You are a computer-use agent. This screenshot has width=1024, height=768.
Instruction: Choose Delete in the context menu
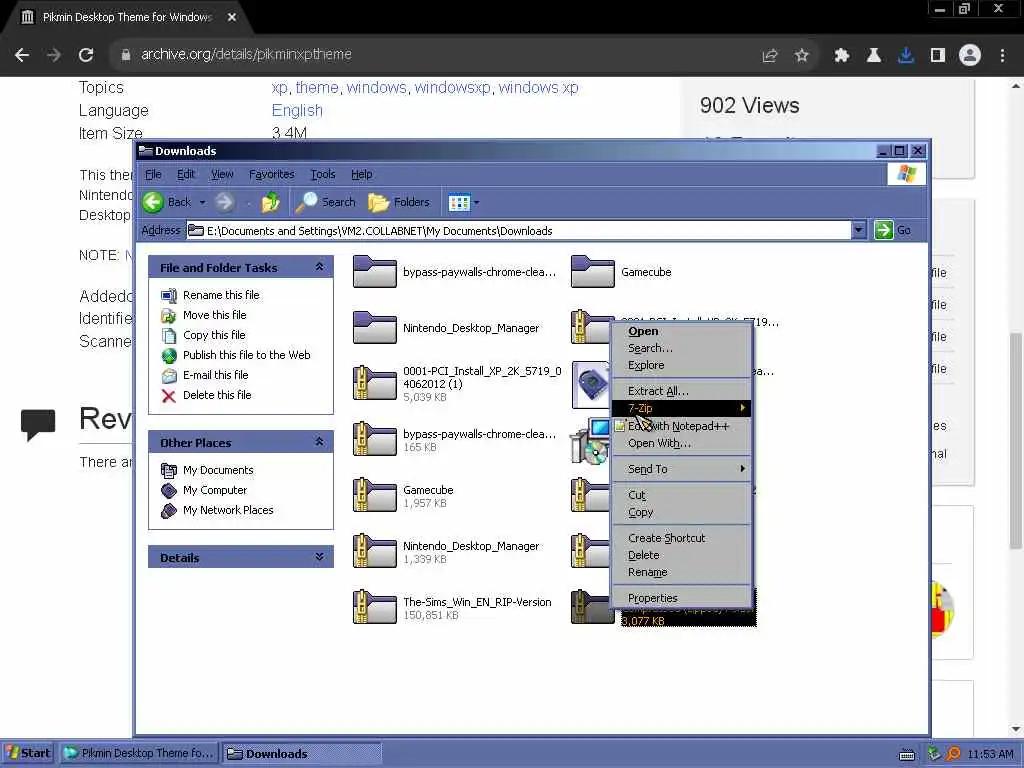(x=681, y=555)
